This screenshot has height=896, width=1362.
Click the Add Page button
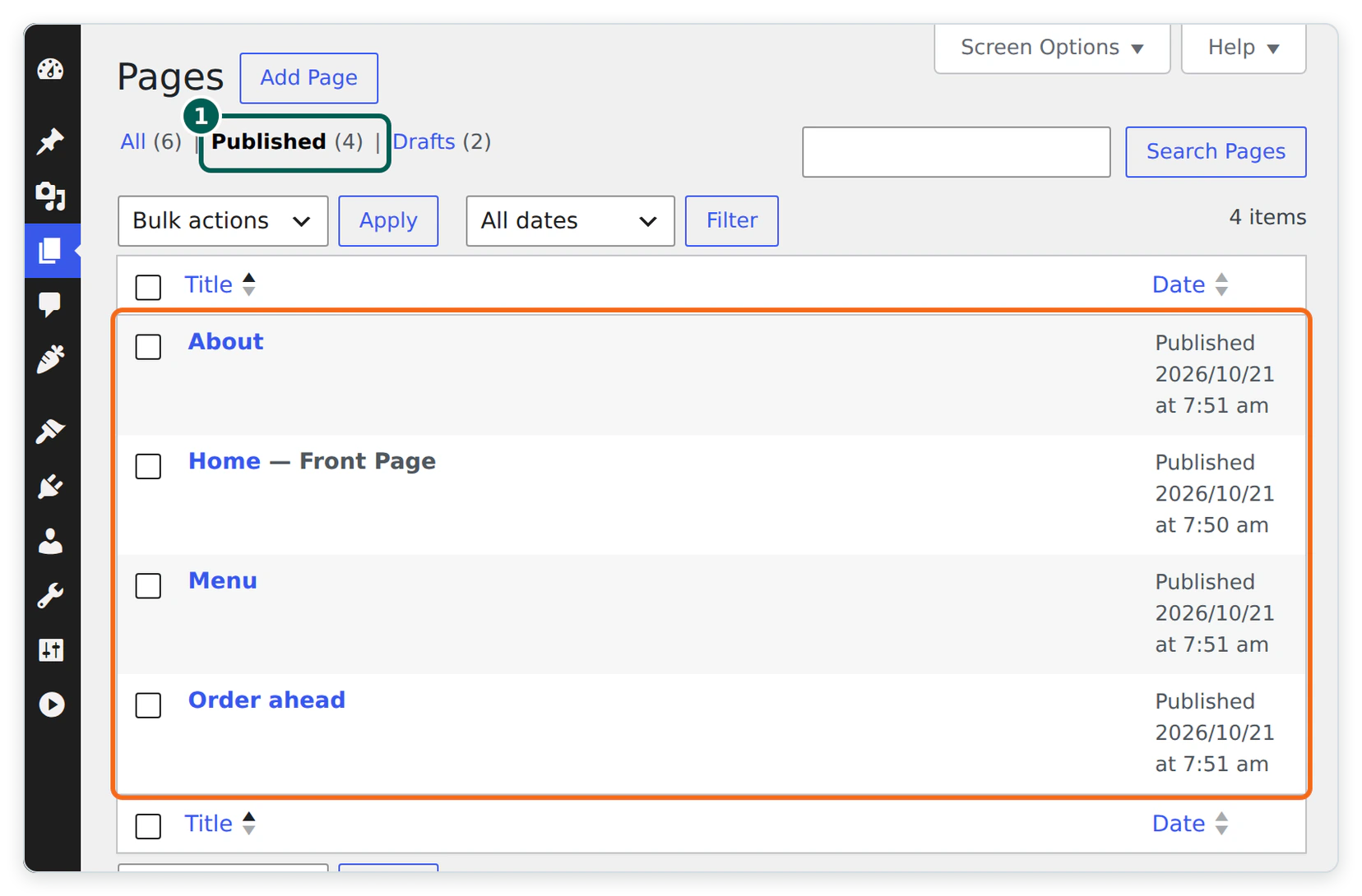pos(309,78)
